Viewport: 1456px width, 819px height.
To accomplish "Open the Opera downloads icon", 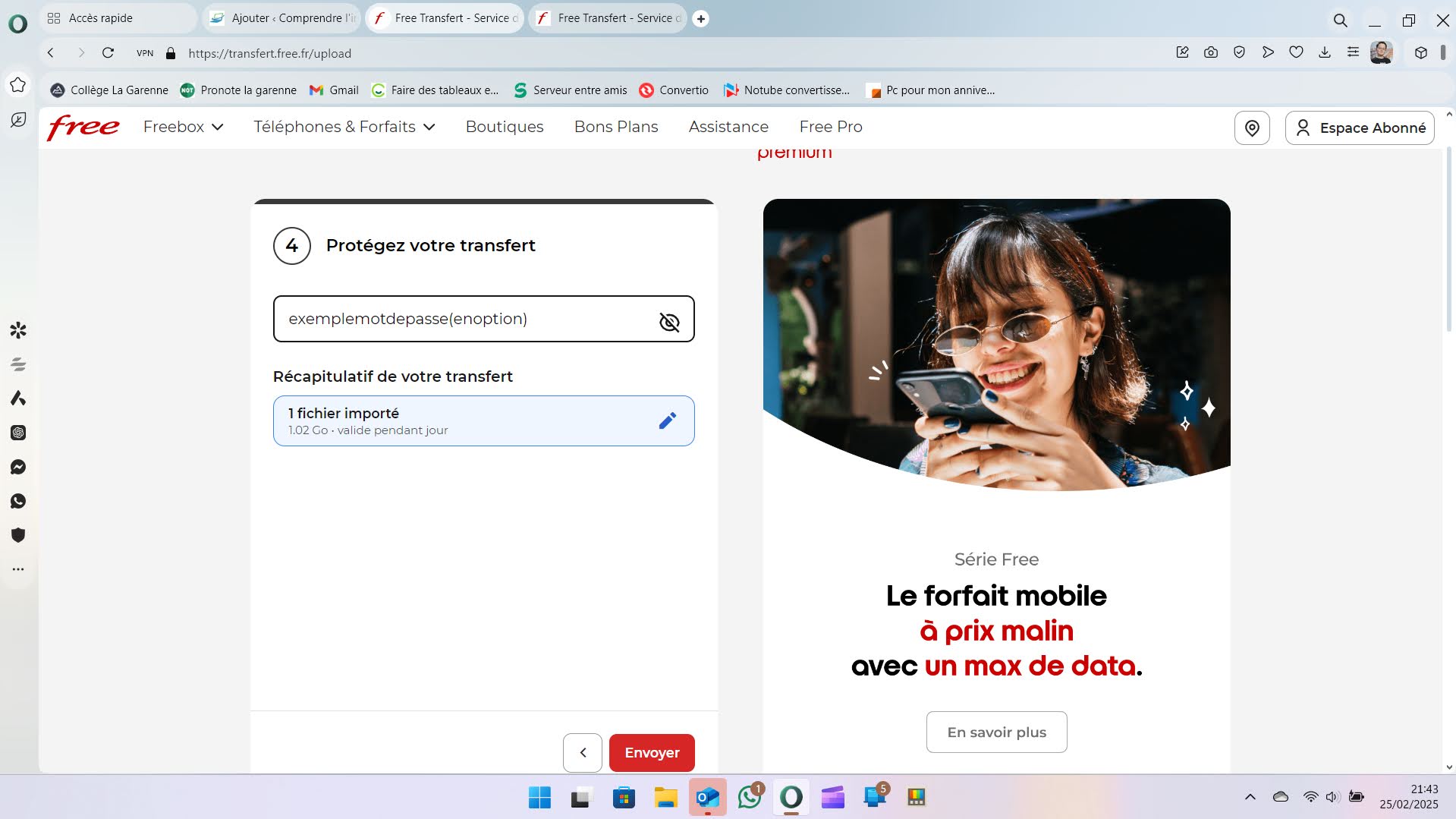I will point(1324,52).
